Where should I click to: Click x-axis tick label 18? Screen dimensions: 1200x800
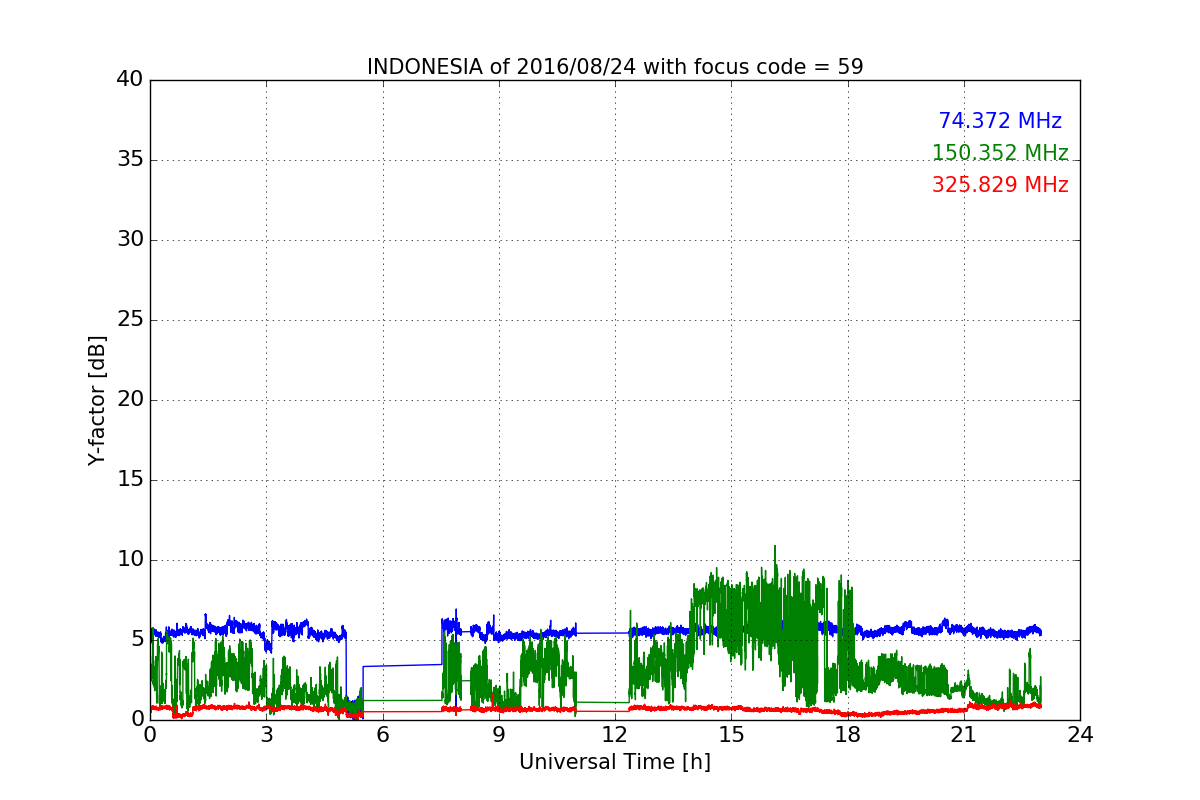pyautogui.click(x=848, y=735)
